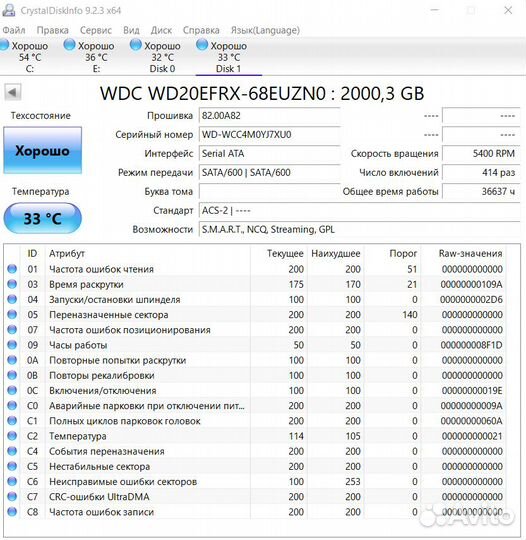526x540 pixels.
Task: Click the firmware field 82.00A82
Action: [x=269, y=116]
